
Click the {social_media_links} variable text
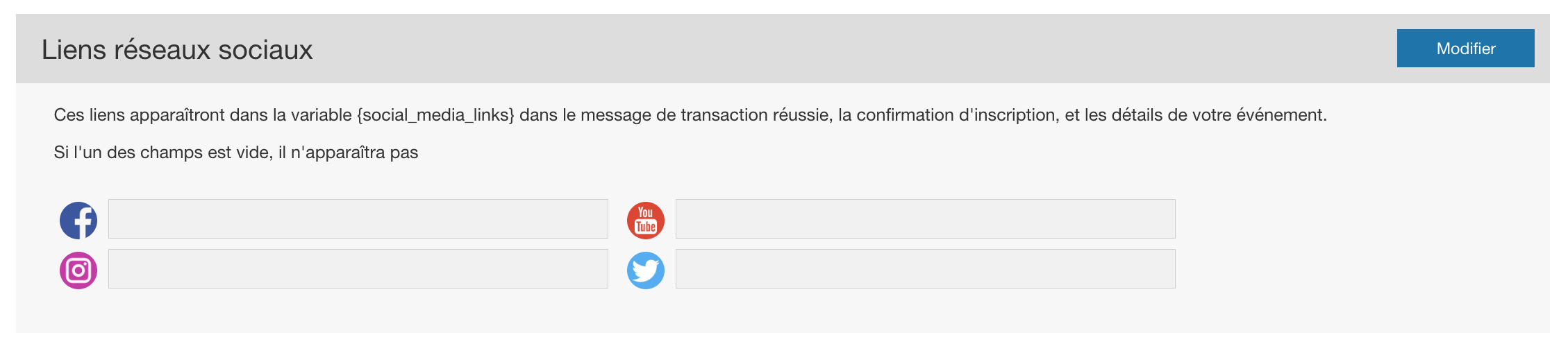[435, 115]
